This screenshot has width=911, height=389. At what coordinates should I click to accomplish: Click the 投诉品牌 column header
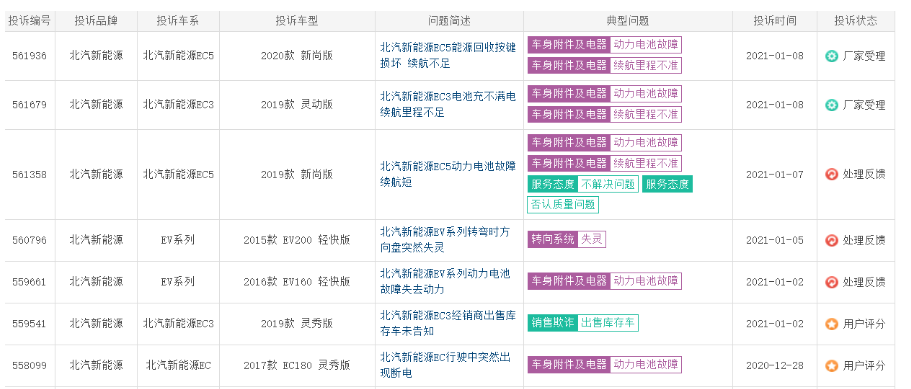(96, 21)
